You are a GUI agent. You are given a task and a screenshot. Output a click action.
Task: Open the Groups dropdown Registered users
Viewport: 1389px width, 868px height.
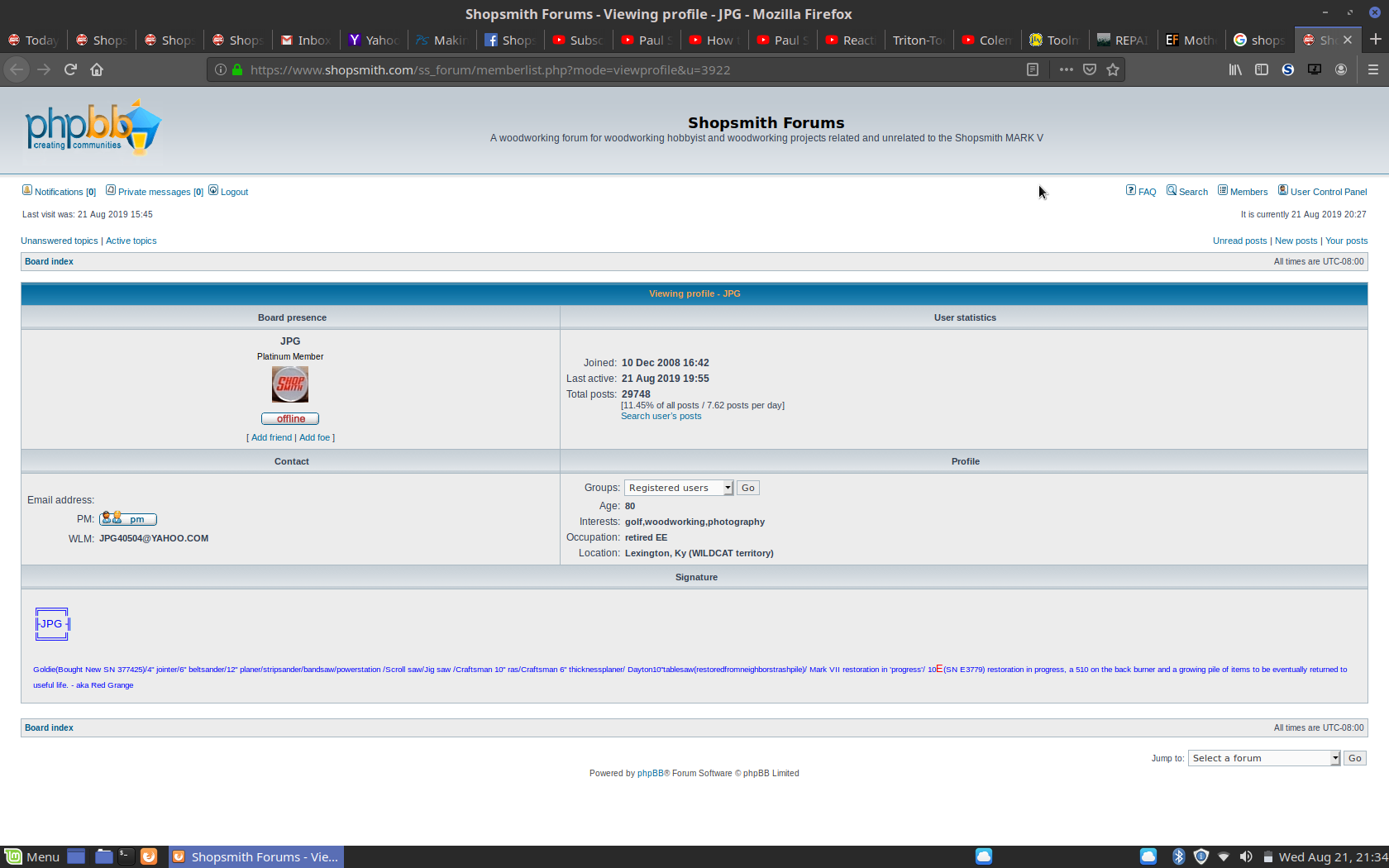coord(679,488)
